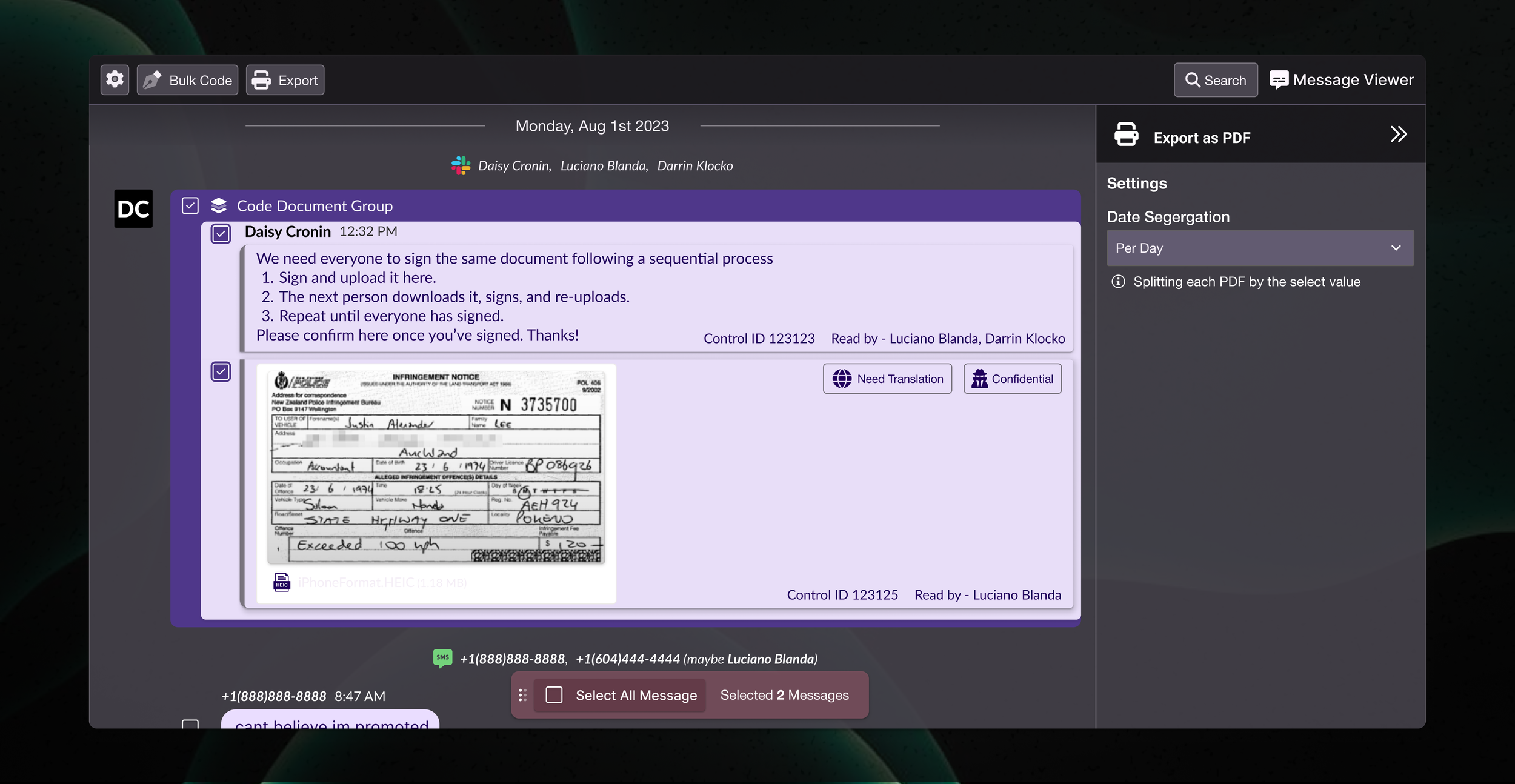
Task: Click the pen icon on Bulk Code
Action: 153,80
